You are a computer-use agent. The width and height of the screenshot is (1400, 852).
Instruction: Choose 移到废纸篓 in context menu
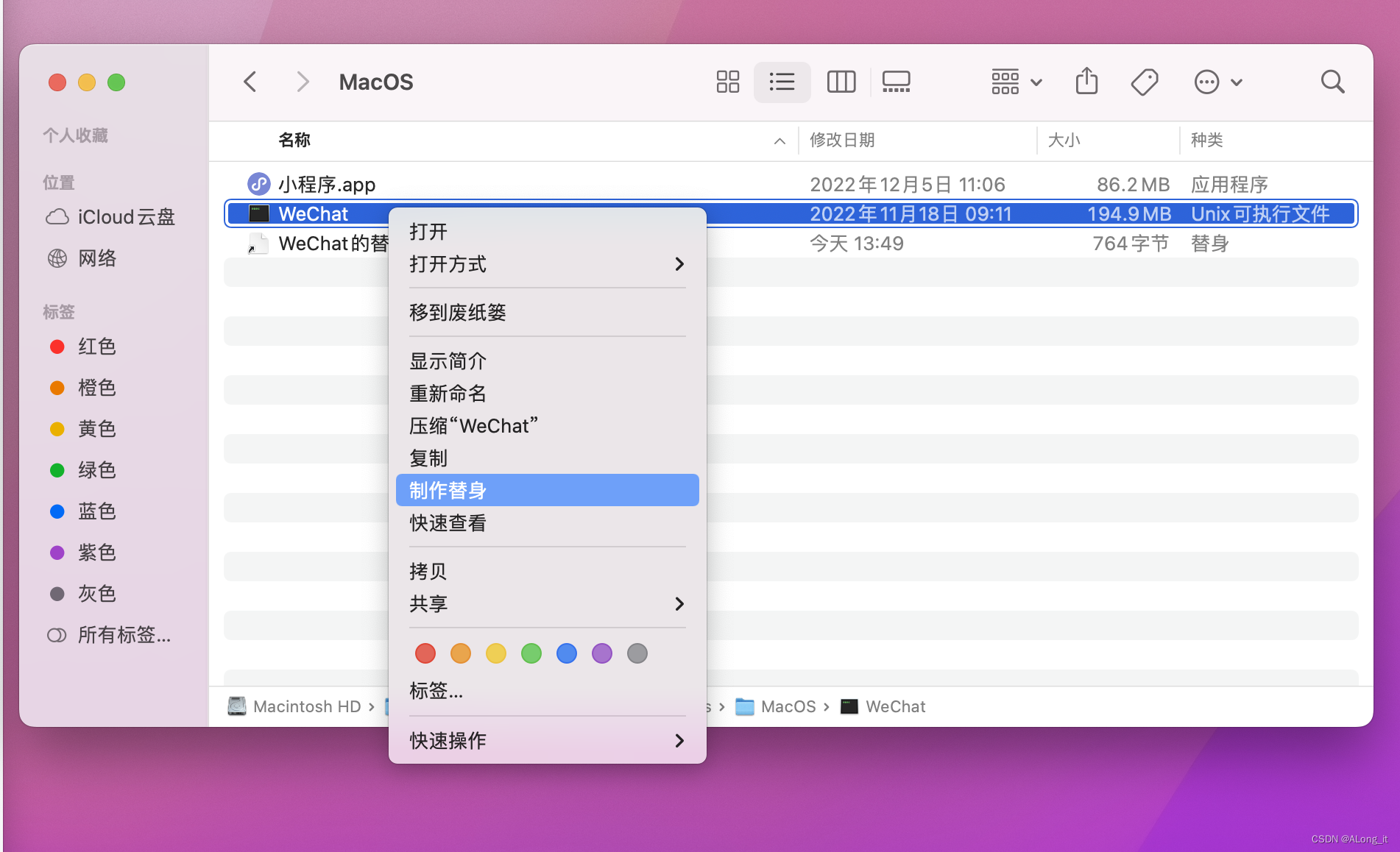(547, 313)
